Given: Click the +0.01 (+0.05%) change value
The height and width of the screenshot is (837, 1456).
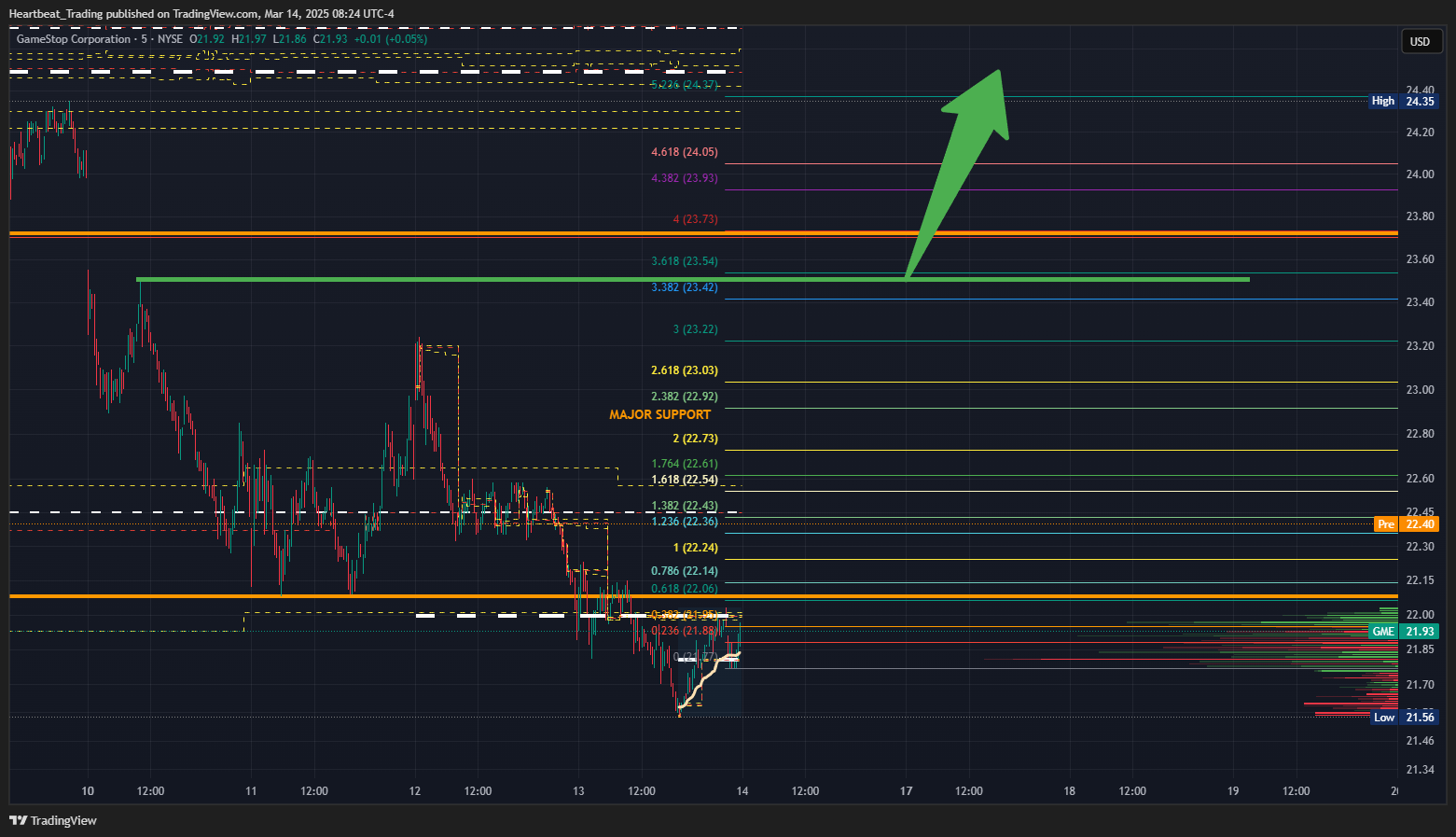Looking at the screenshot, I should pos(391,39).
